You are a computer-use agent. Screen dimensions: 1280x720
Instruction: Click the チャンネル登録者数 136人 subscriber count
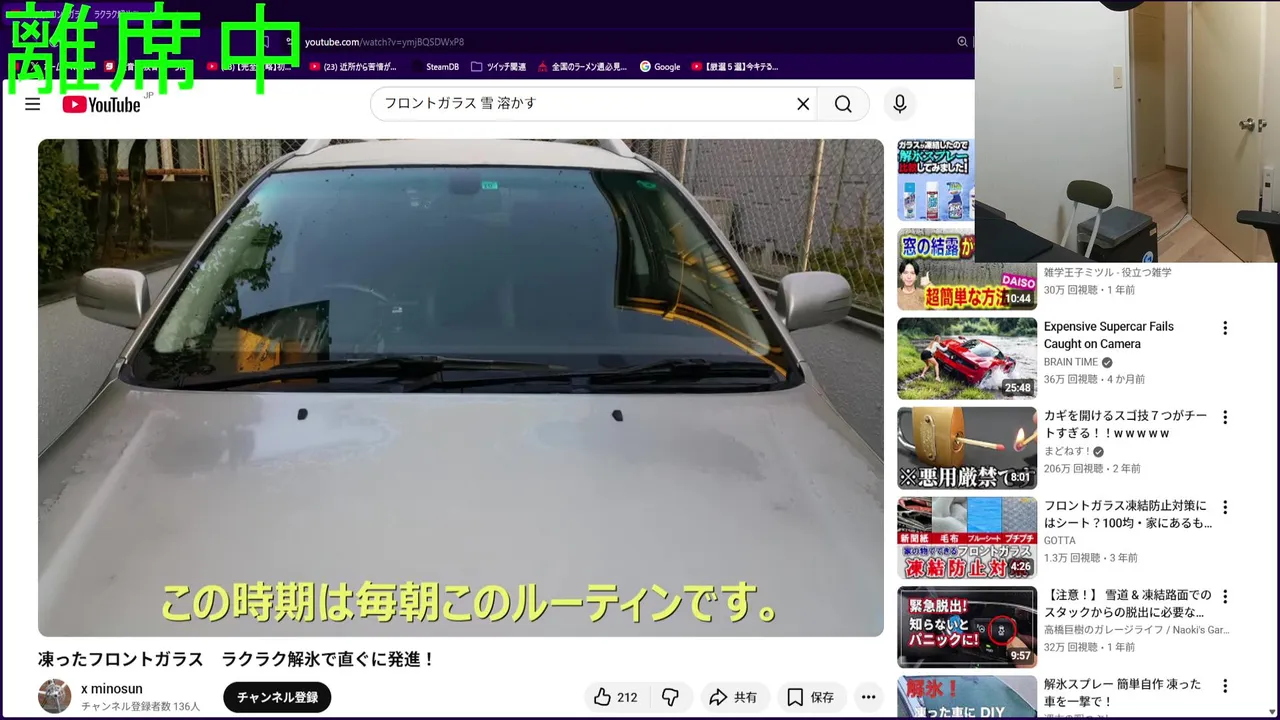pos(140,706)
